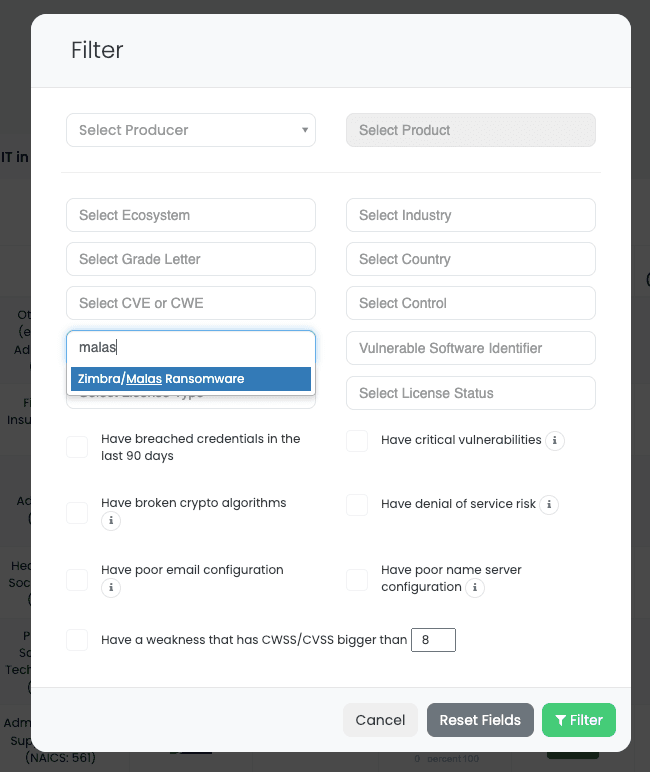This screenshot has height=772, width=650.
Task: Click info icon under poor email configuration
Action: pyautogui.click(x=111, y=588)
